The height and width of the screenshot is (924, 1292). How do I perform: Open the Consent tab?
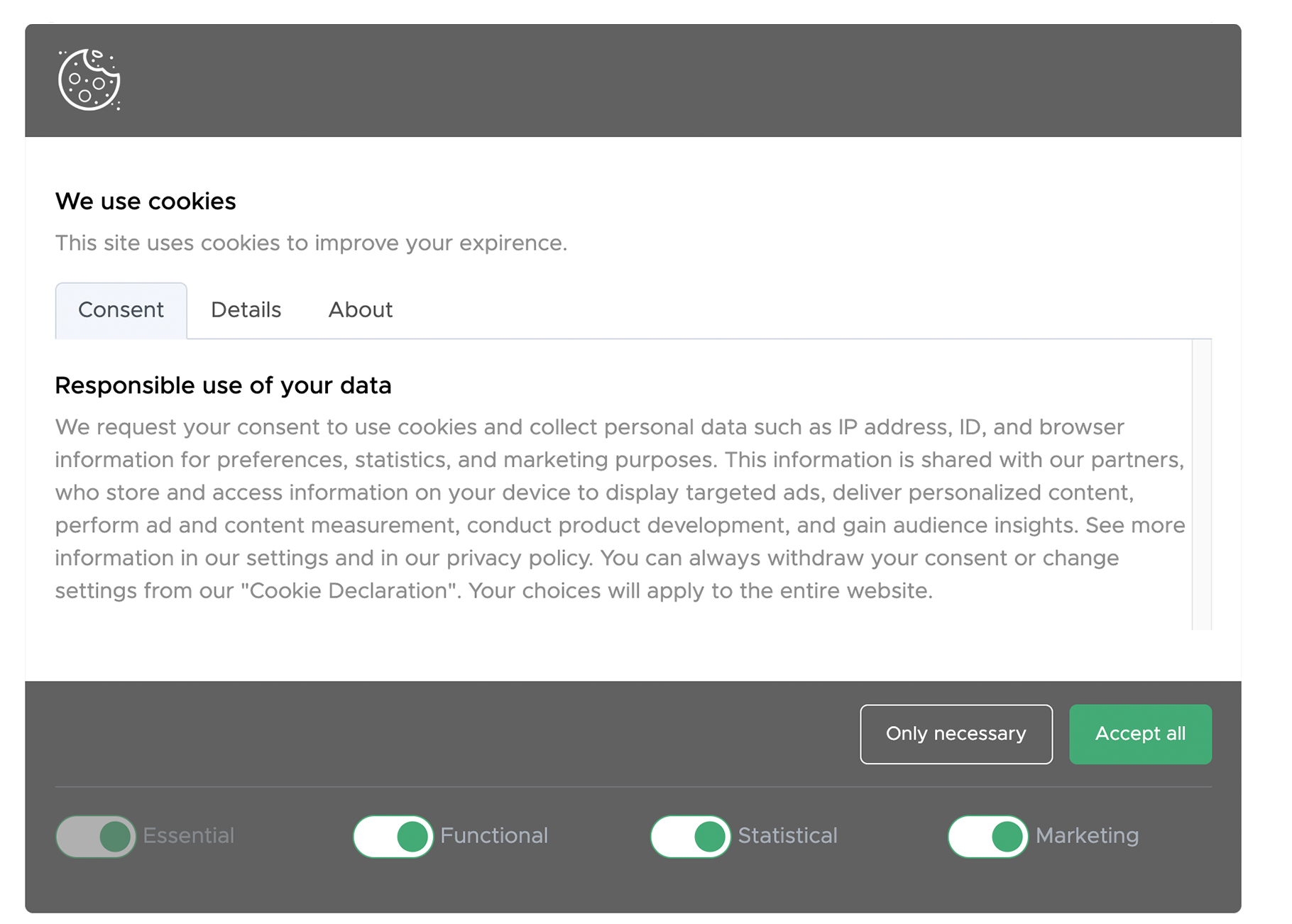(121, 310)
